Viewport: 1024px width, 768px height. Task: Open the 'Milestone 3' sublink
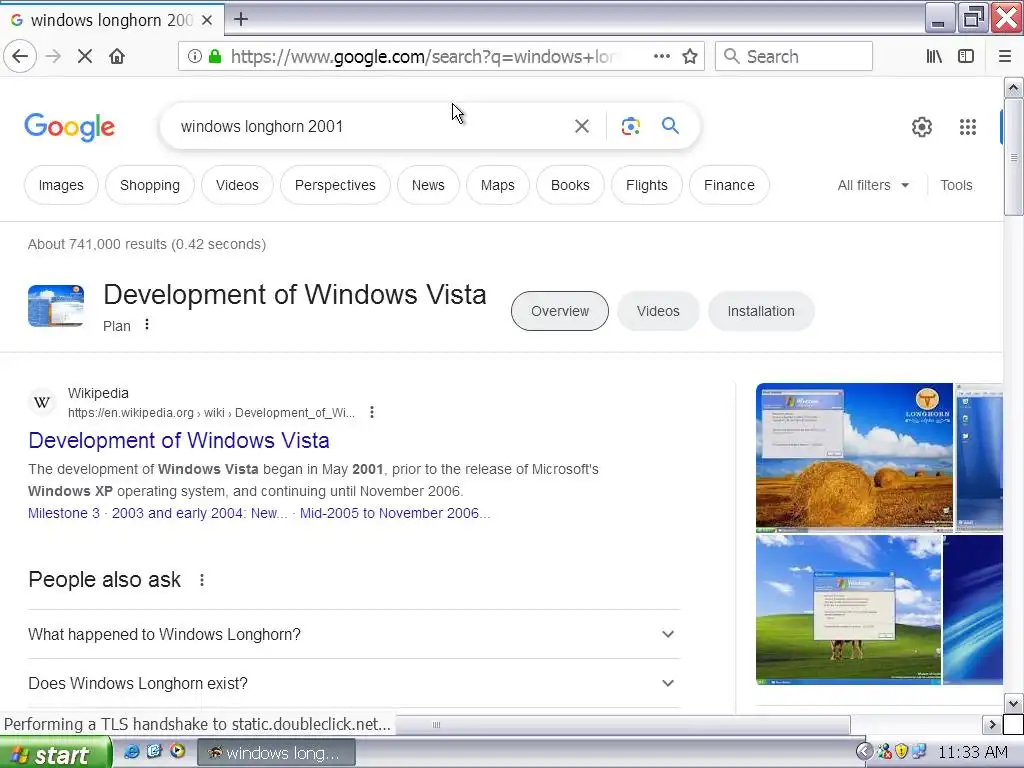tap(64, 513)
